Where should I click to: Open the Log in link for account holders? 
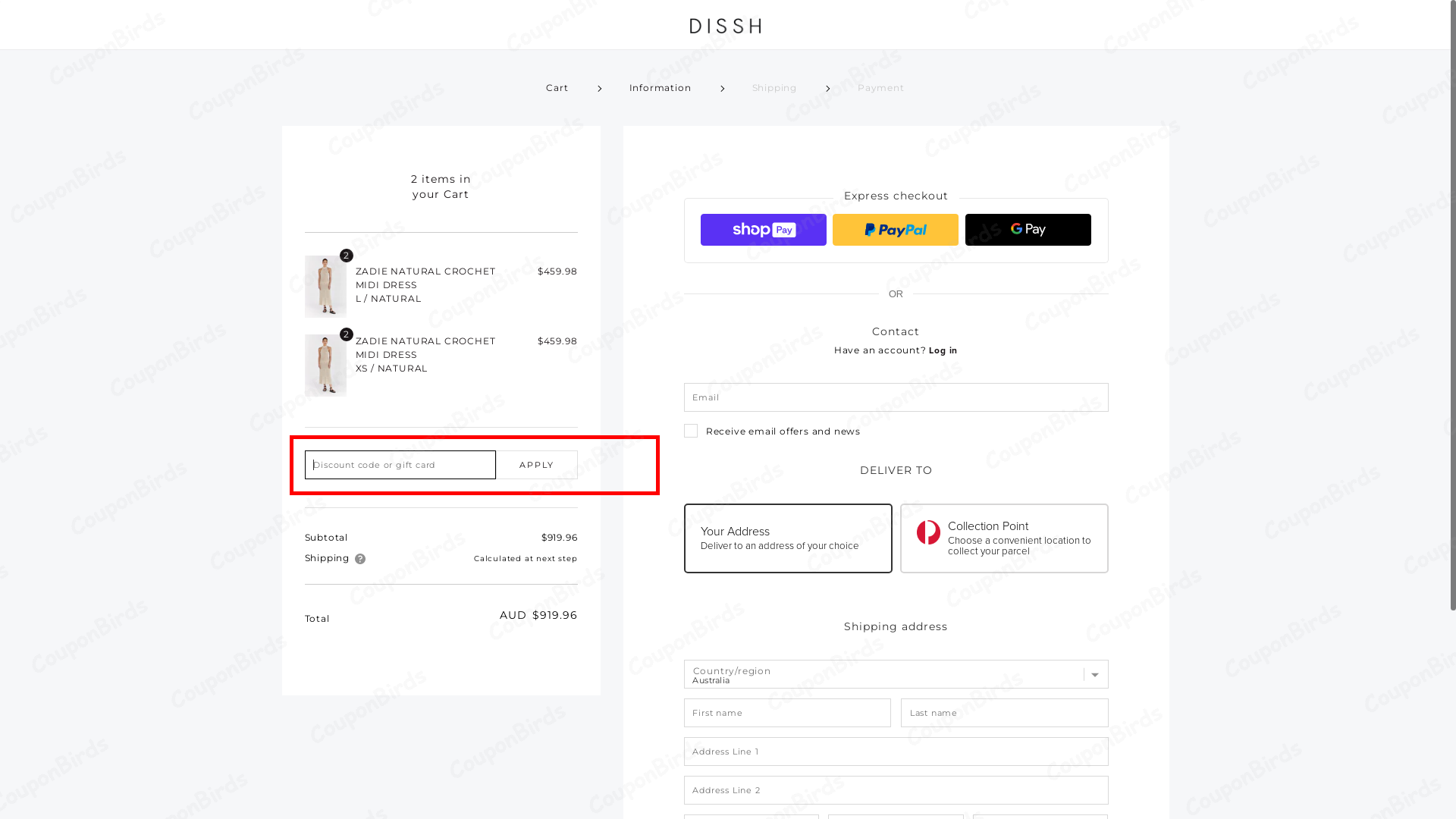pyautogui.click(x=943, y=350)
